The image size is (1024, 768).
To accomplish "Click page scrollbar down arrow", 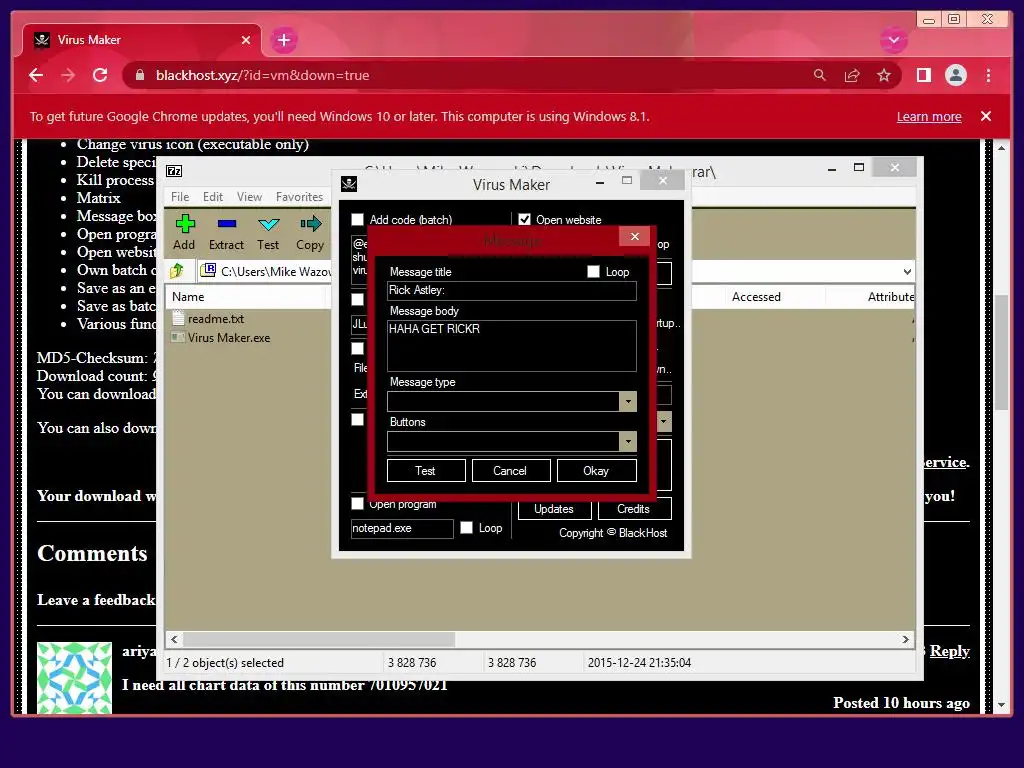I will click(x=1002, y=705).
